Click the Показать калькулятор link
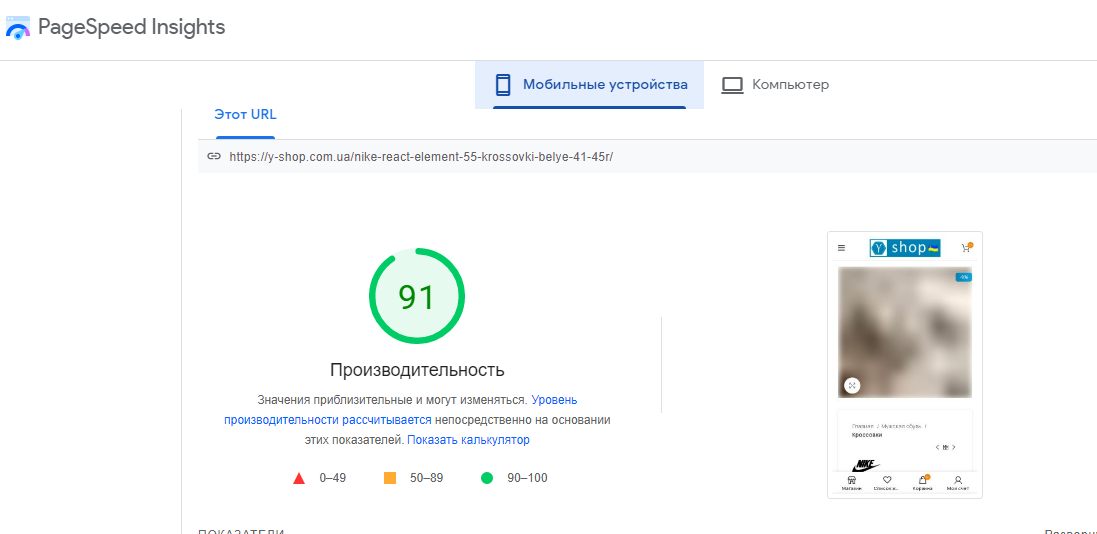 tap(468, 440)
